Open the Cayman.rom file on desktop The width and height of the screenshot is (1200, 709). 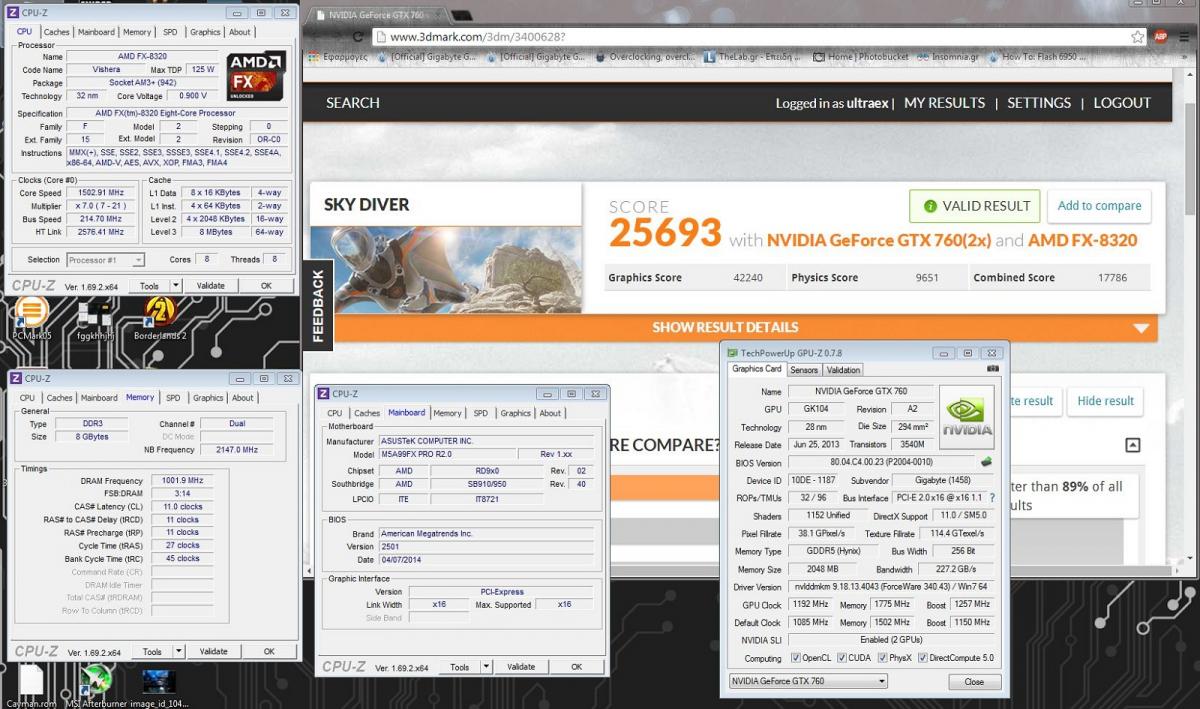click(30, 685)
